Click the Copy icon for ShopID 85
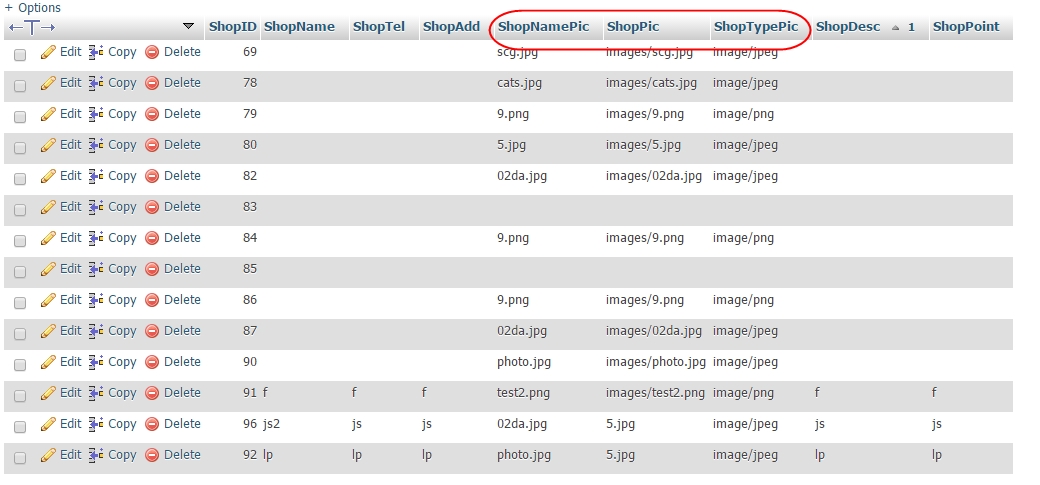Image resolution: width=1040 pixels, height=485 pixels. pyautogui.click(x=96, y=269)
